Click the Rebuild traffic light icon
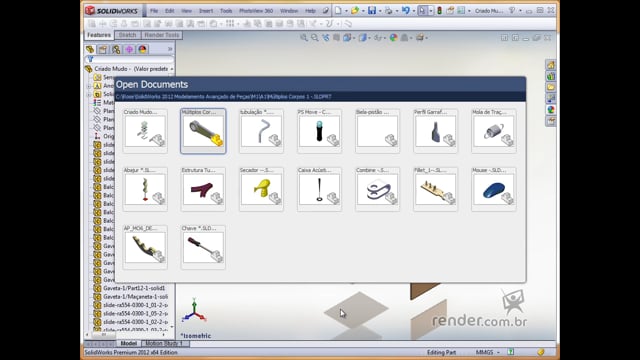The image size is (640, 360). click(440, 11)
